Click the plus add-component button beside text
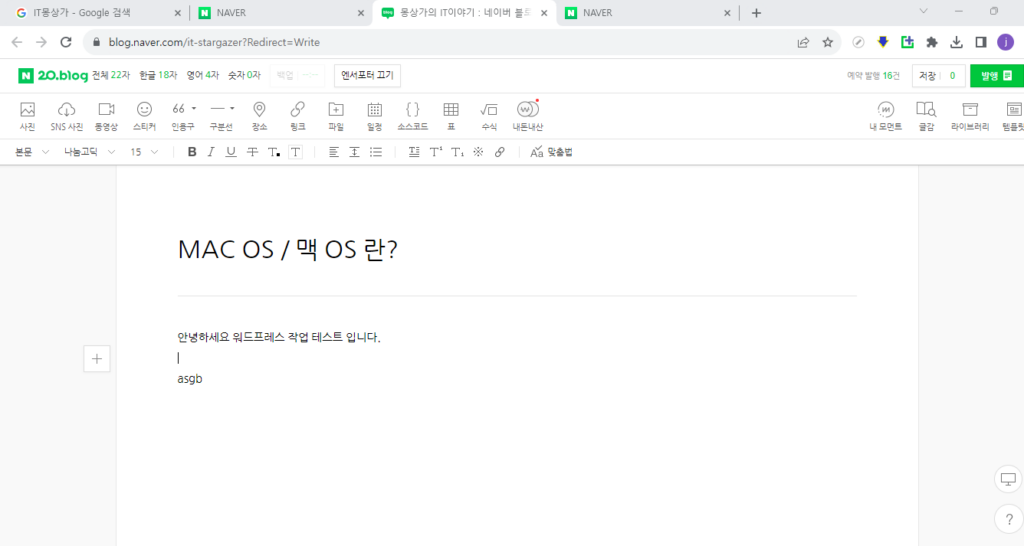The height and width of the screenshot is (546, 1024). 97,359
